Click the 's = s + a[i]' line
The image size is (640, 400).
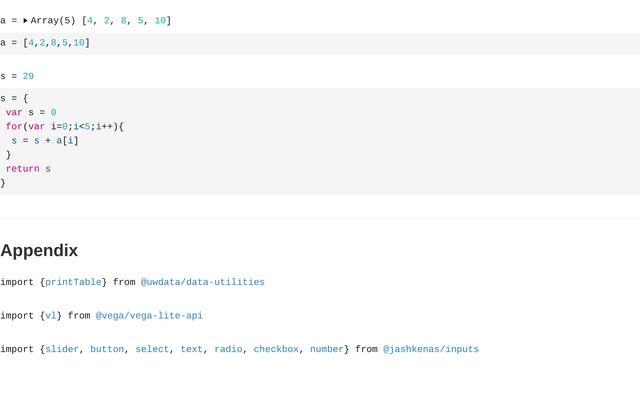click(45, 141)
